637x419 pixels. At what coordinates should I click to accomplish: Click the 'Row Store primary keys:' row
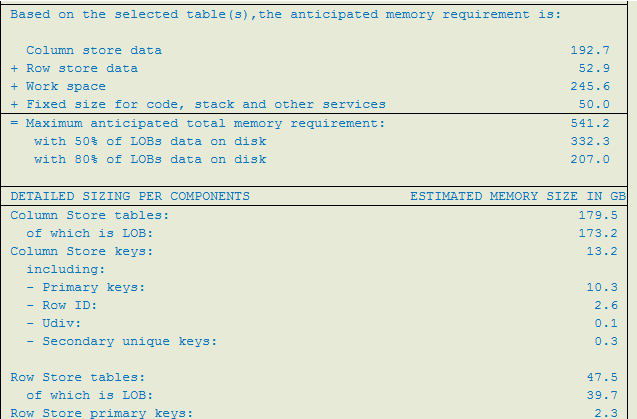tap(102, 413)
